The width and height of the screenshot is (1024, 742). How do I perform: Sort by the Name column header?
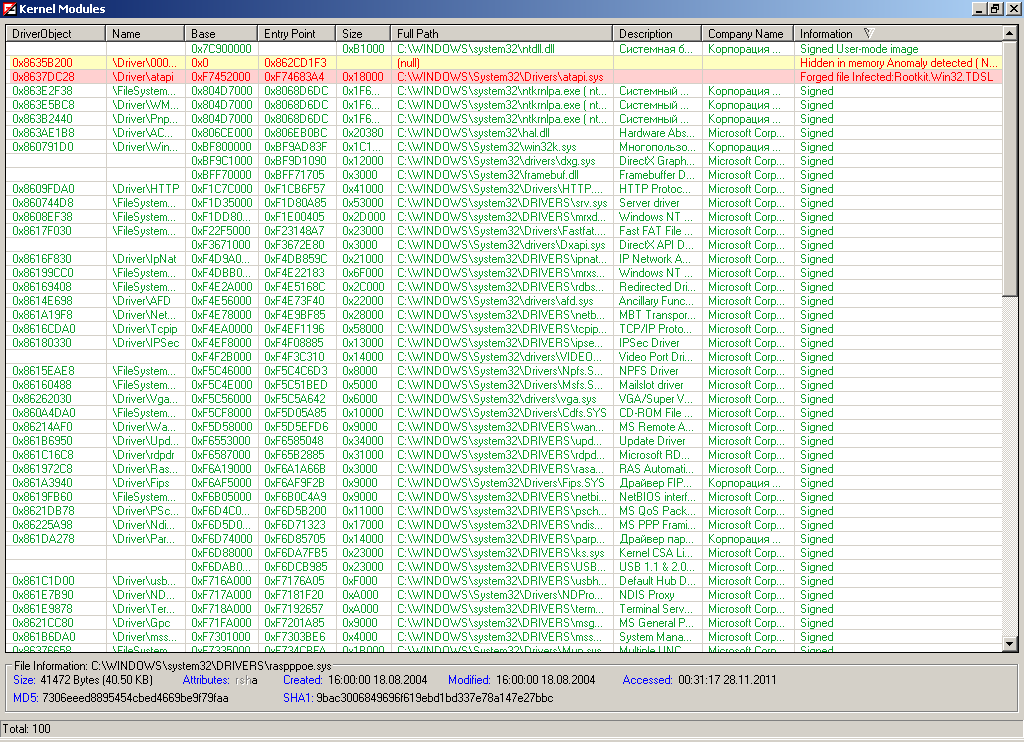click(145, 33)
